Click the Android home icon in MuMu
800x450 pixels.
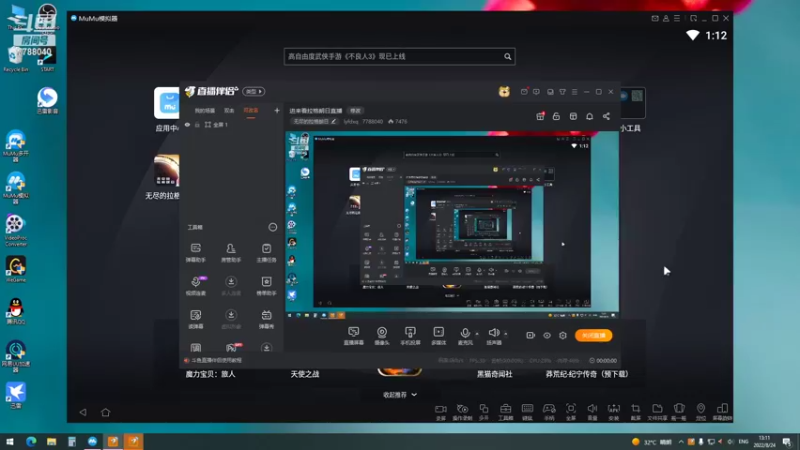point(106,412)
